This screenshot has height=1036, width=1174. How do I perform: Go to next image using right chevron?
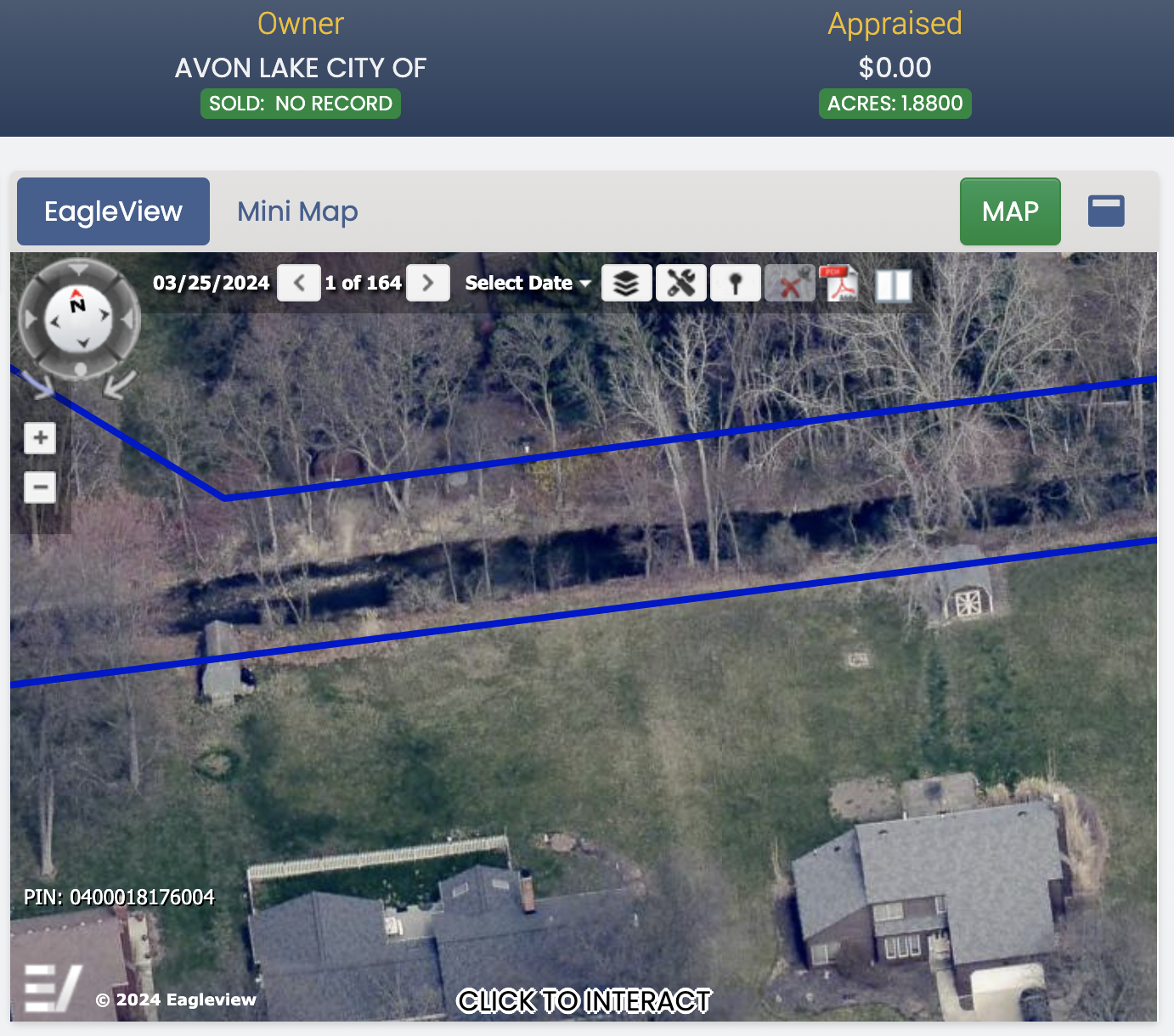pos(428,283)
